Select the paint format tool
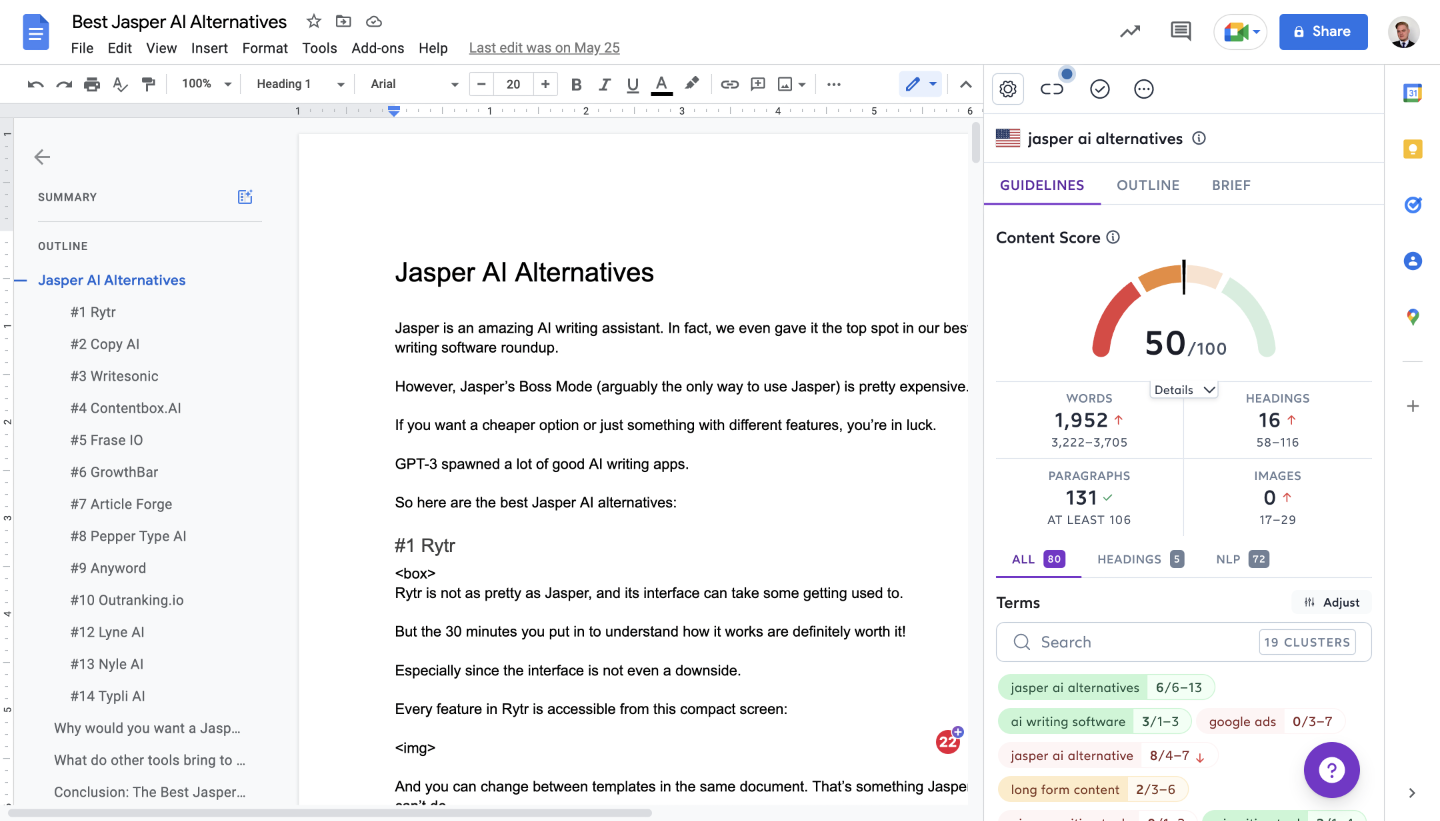Screen dimensions: 1440x821 148,84
